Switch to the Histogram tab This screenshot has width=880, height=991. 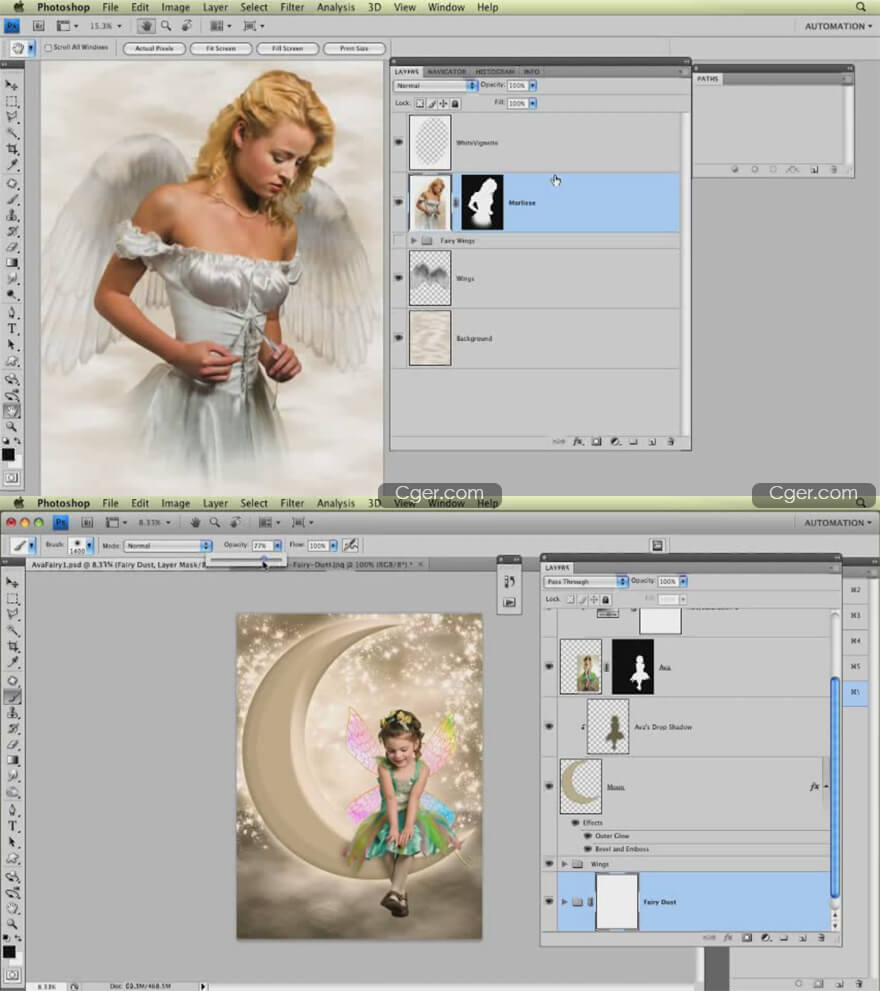[494, 72]
